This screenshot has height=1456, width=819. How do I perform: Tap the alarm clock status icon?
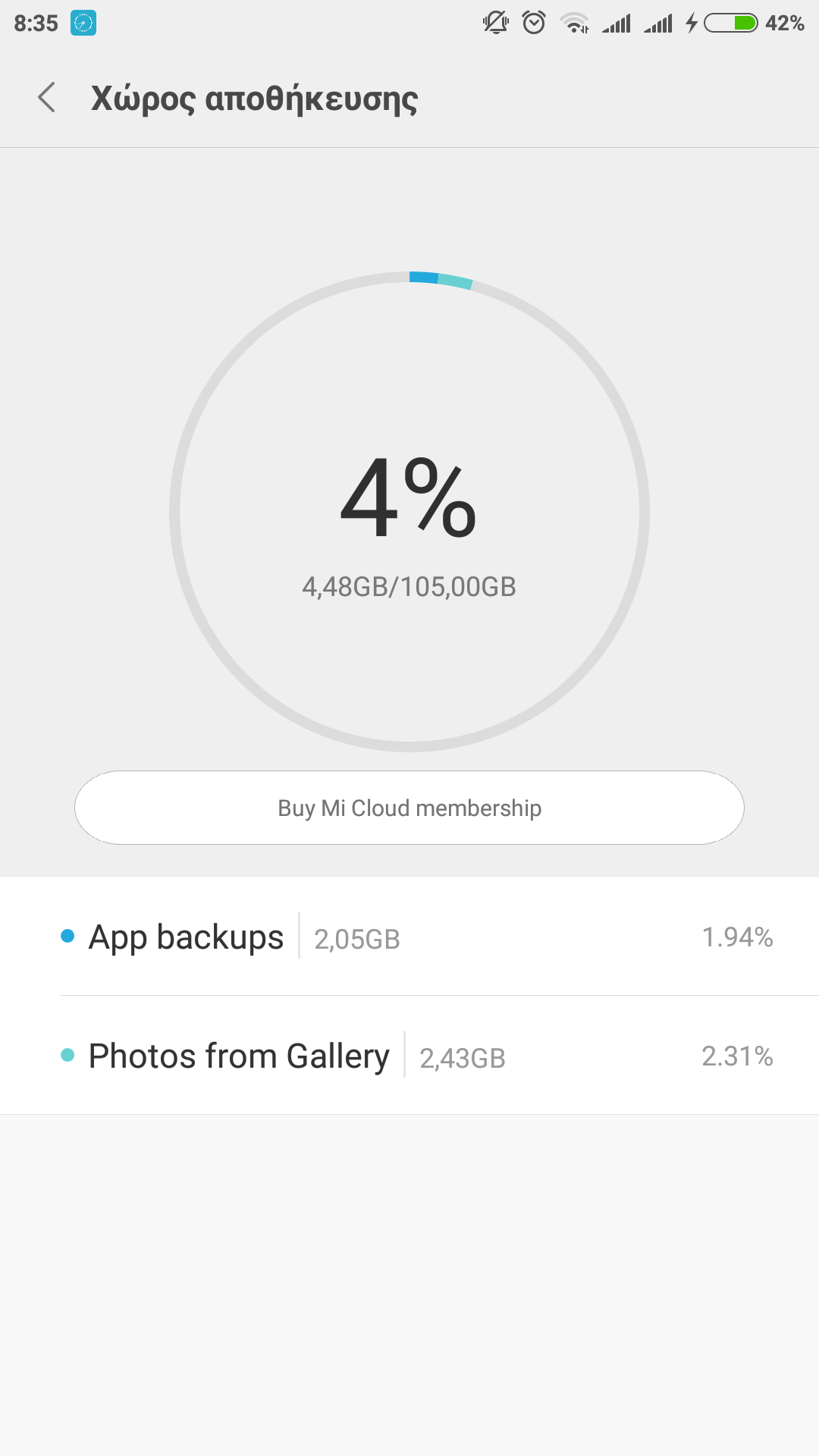click(x=534, y=23)
